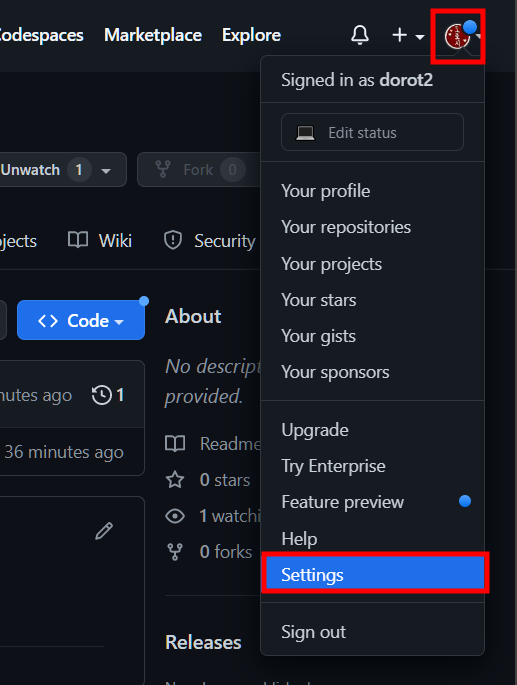Click the eye icon beside watching
Image resolution: width=517 pixels, height=685 pixels.
[x=175, y=516]
